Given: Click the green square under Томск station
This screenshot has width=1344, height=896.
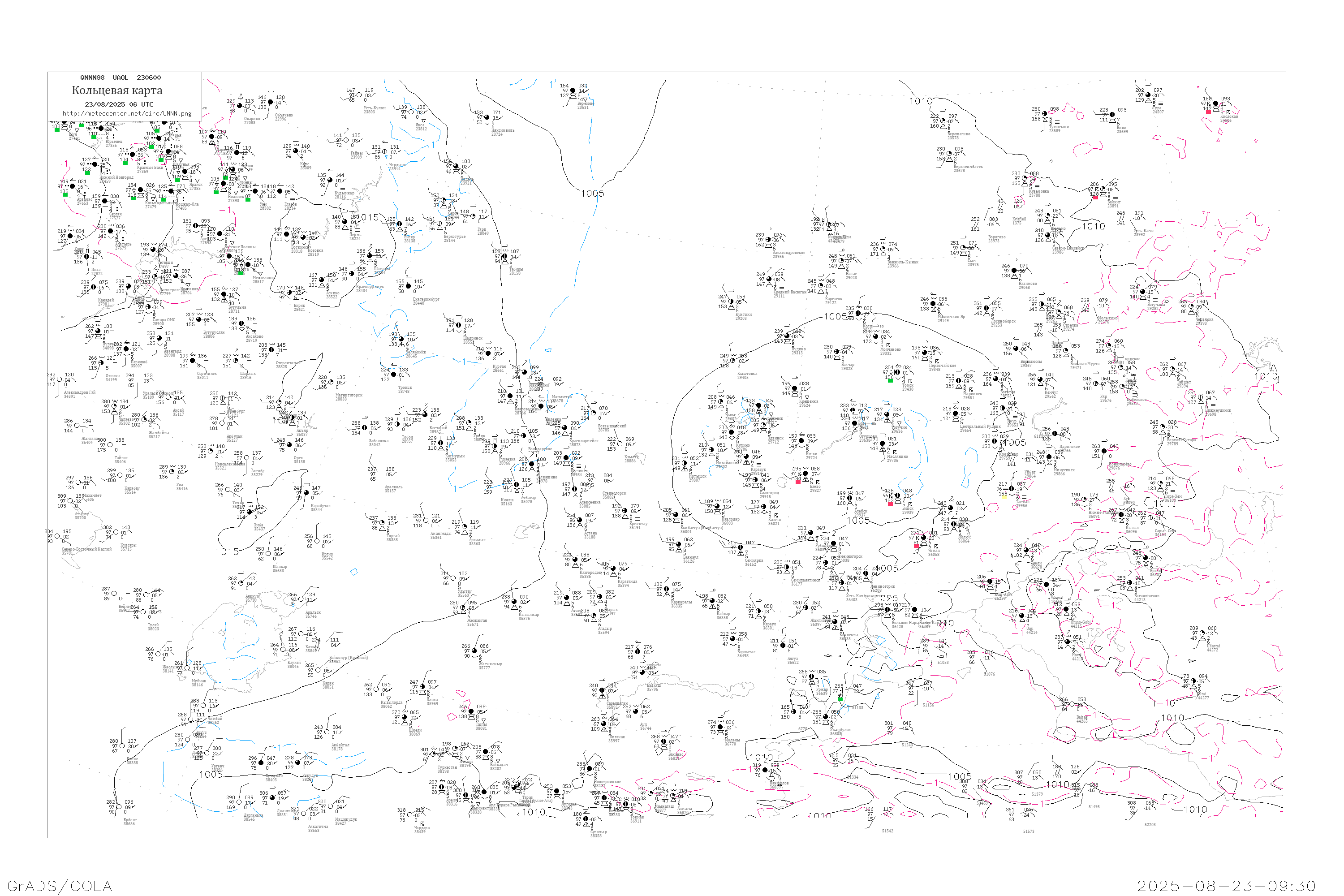Looking at the screenshot, I should tap(890, 380).
